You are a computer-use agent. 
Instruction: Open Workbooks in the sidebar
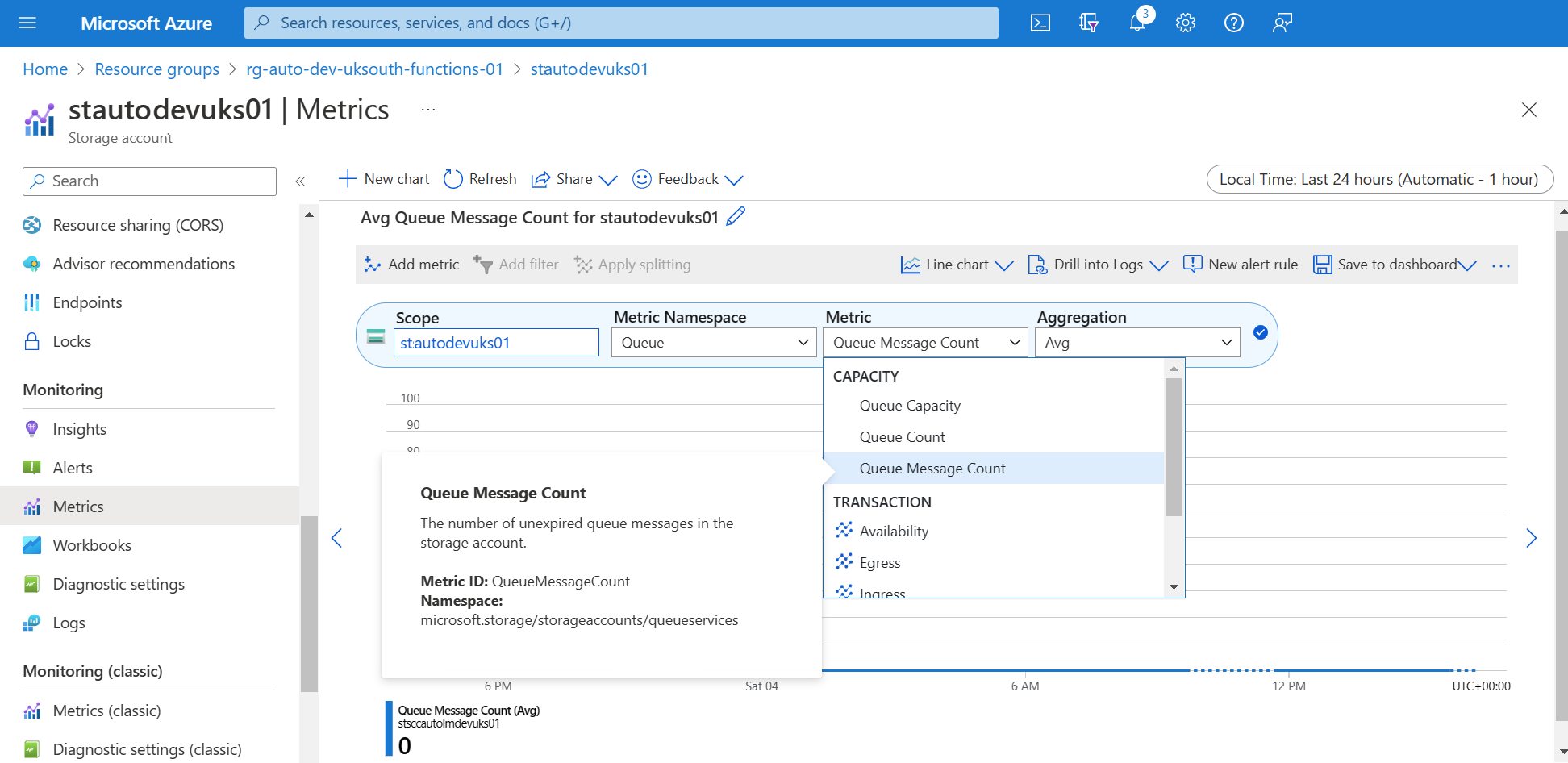tap(92, 544)
